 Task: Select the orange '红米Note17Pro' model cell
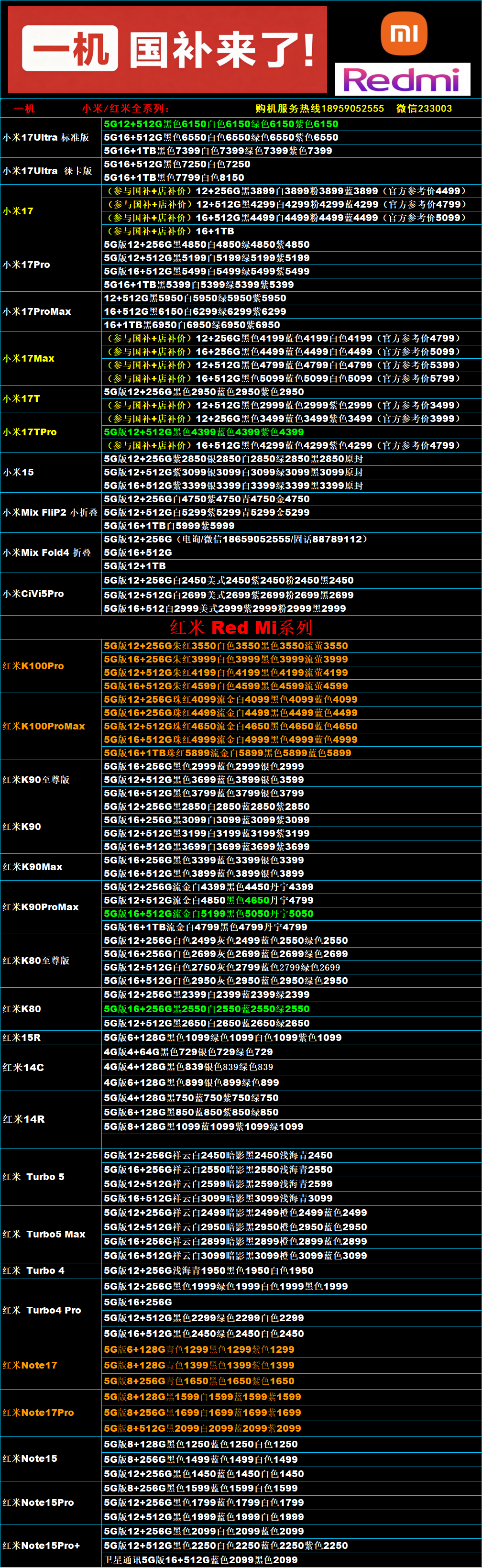tap(51, 1413)
